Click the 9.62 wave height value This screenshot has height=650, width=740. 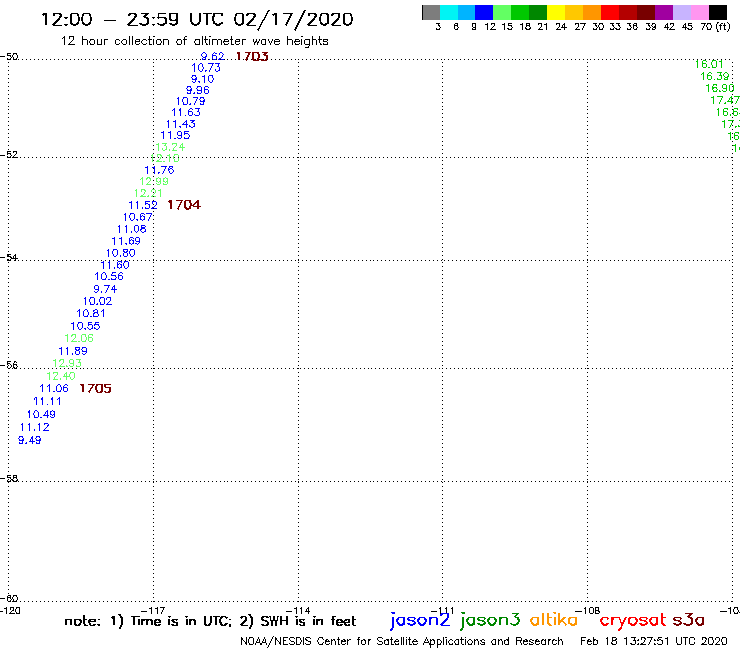click(212, 56)
